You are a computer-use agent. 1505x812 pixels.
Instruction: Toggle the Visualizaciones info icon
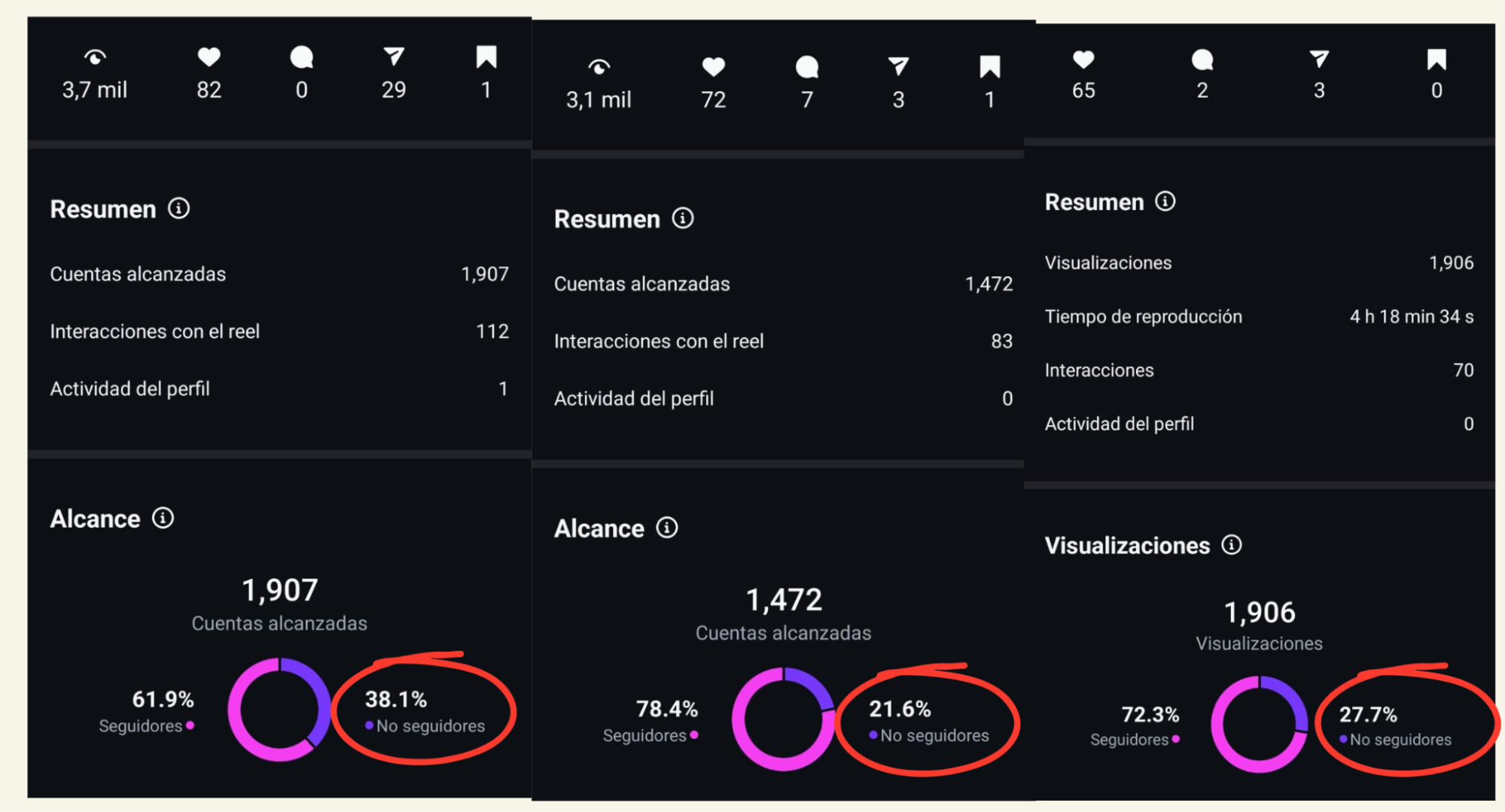click(x=1232, y=545)
